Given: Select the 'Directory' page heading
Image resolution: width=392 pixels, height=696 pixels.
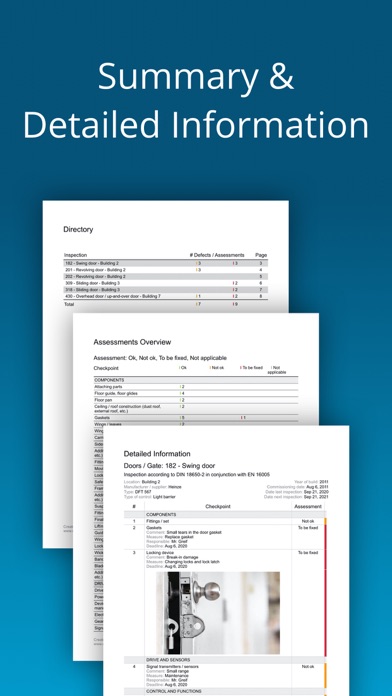Looking at the screenshot, I should pyautogui.click(x=78, y=229).
